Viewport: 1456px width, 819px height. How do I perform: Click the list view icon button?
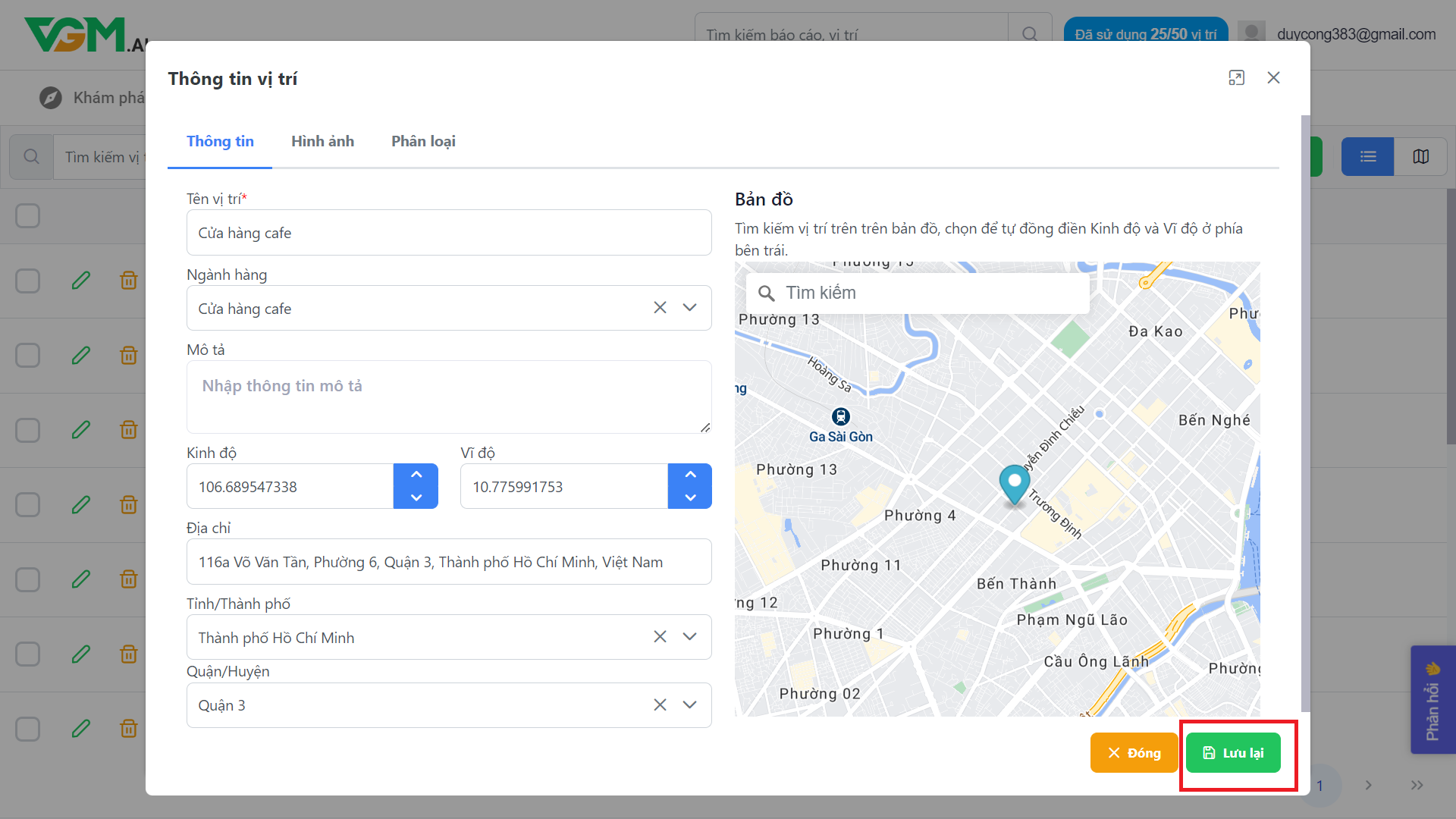(1367, 156)
